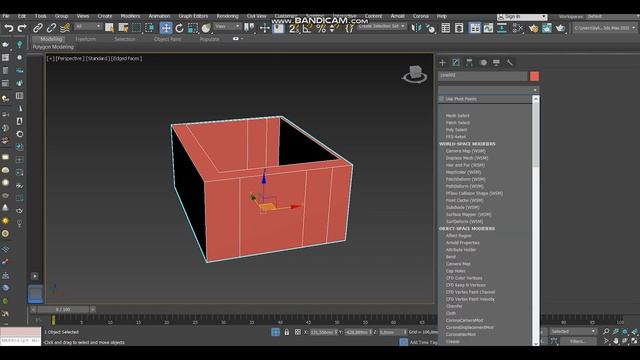The image size is (640, 360).
Task: Activate Select and Scale tool
Action: pyautogui.click(x=193, y=28)
